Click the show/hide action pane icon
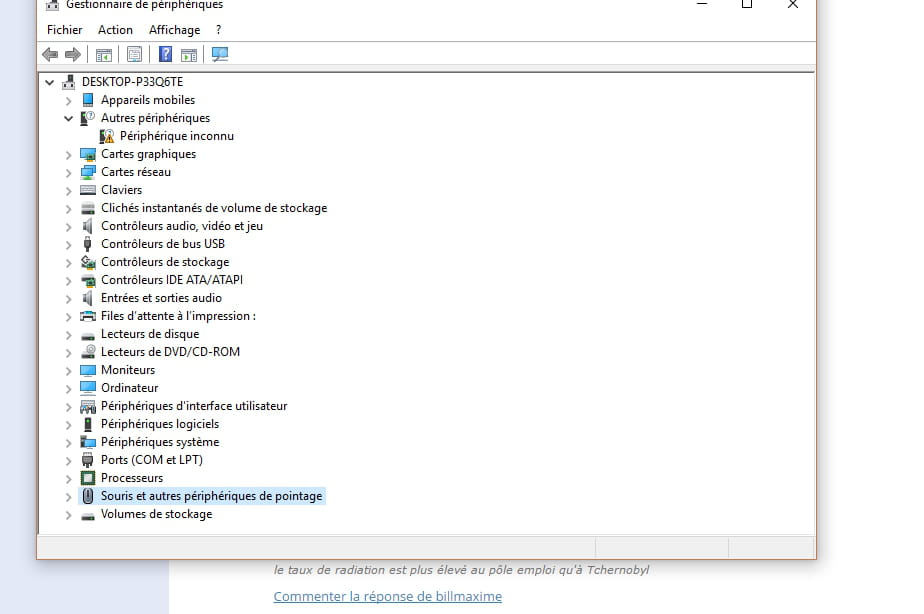Screen dimensions: 924x614 click(x=189, y=55)
